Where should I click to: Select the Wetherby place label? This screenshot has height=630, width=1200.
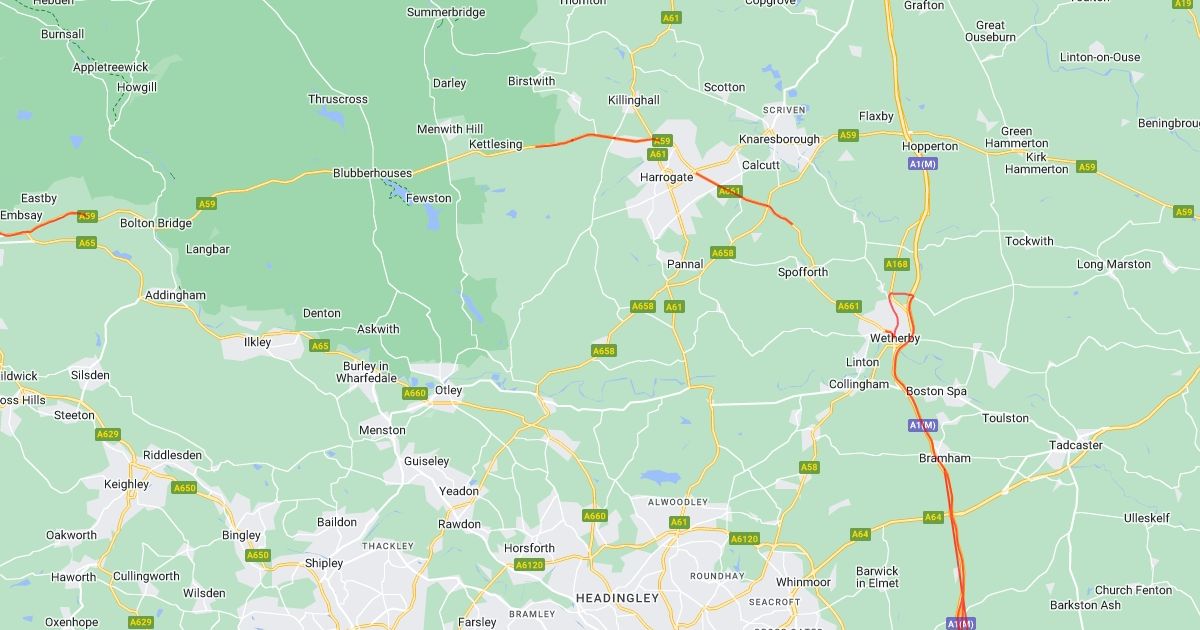(895, 338)
